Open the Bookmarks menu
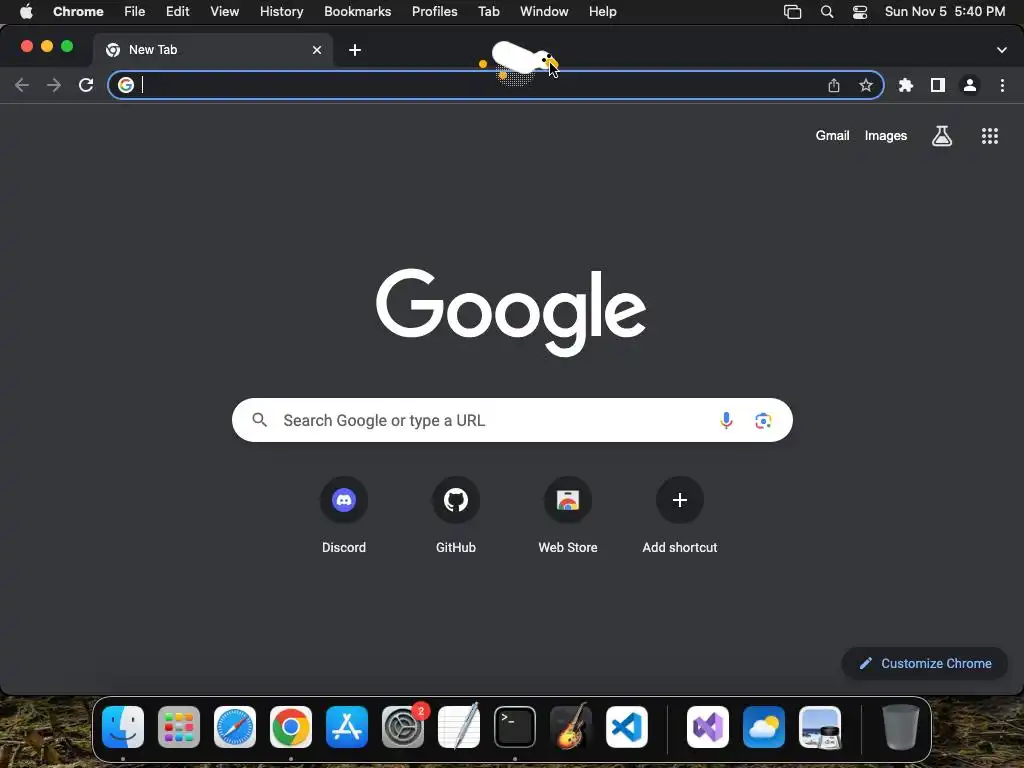Viewport: 1024px width, 768px height. tap(357, 12)
